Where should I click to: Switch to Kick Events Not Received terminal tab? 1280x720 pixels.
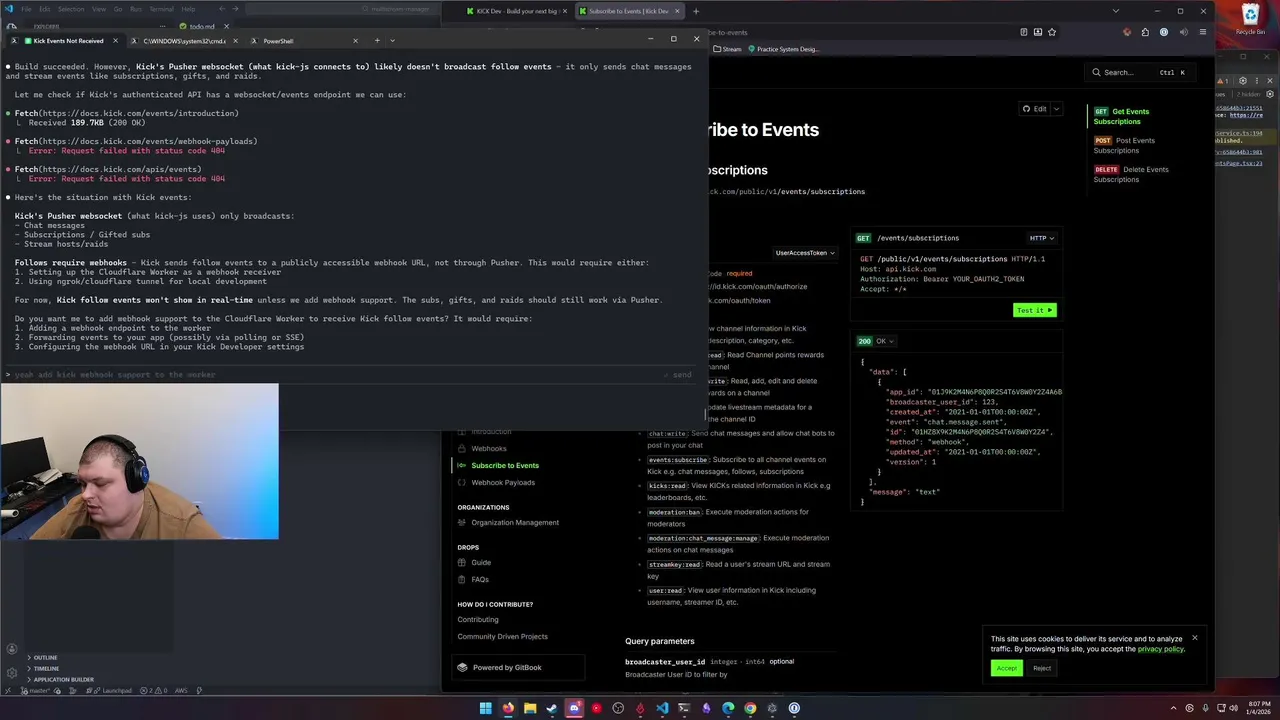tap(68, 41)
